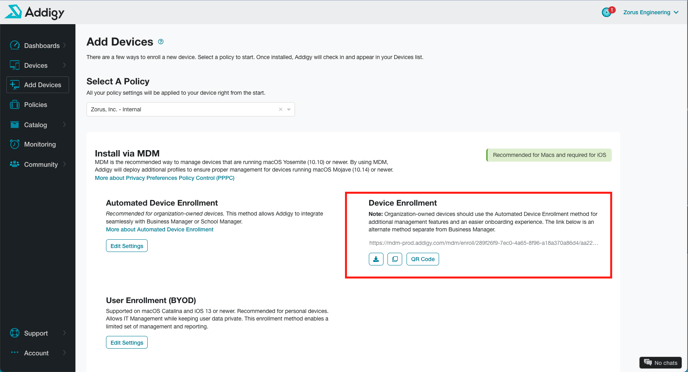Expand the Account submenu chevron
Image resolution: width=688 pixels, height=372 pixels.
[64, 353]
